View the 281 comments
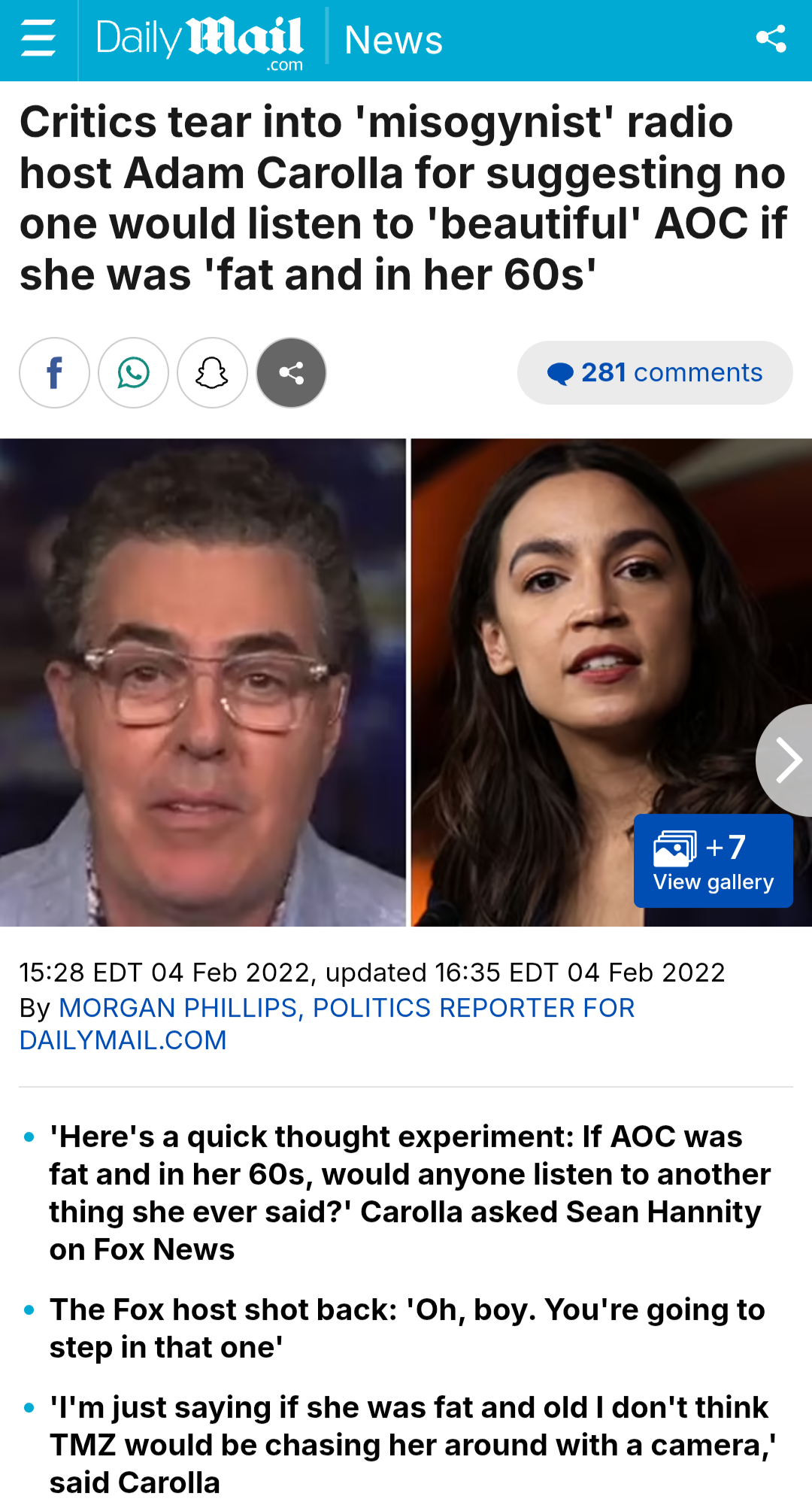 coord(655,373)
